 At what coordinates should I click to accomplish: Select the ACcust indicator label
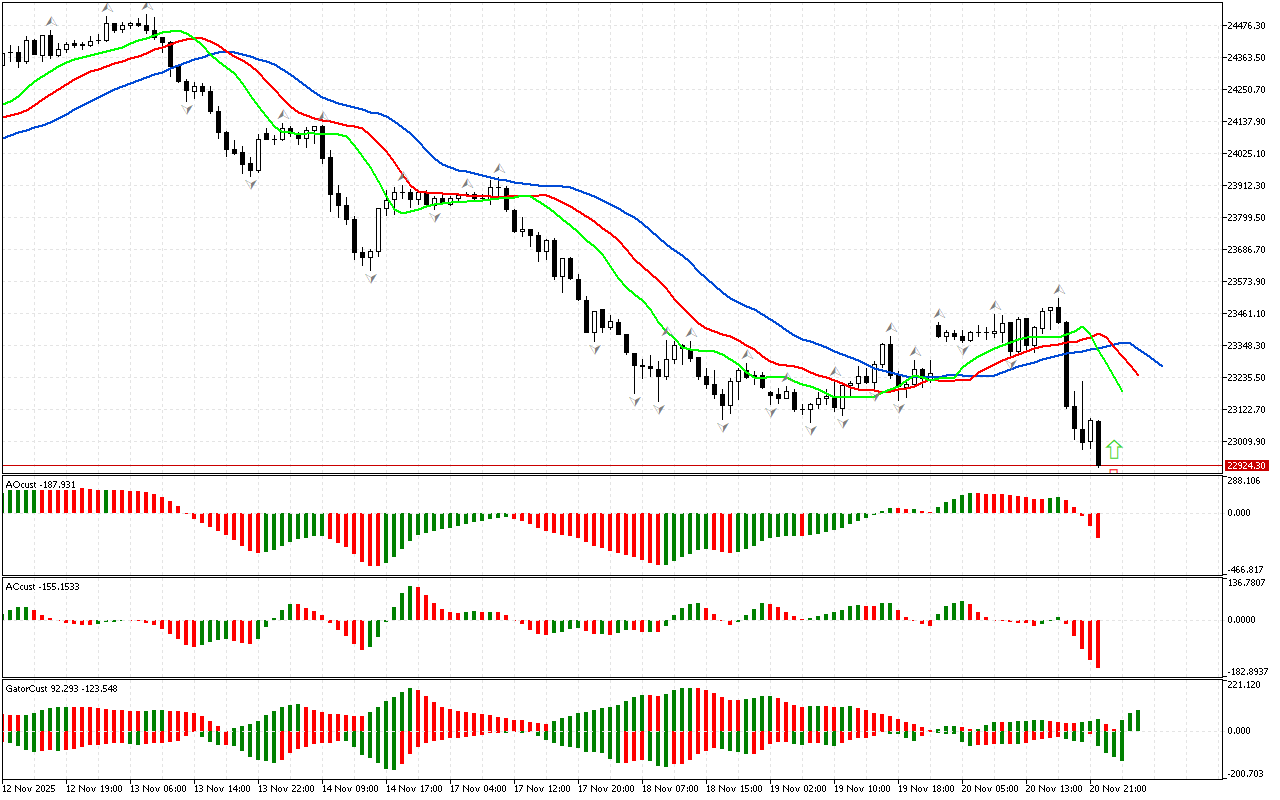[x=42, y=585]
